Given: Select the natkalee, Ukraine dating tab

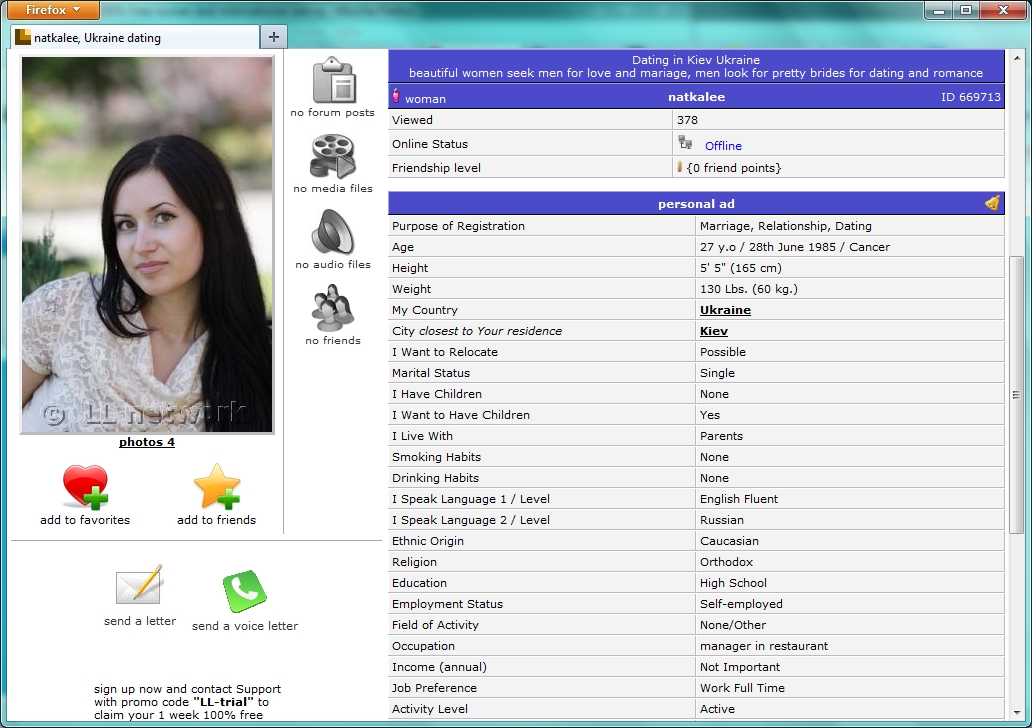Looking at the screenshot, I should coord(135,38).
